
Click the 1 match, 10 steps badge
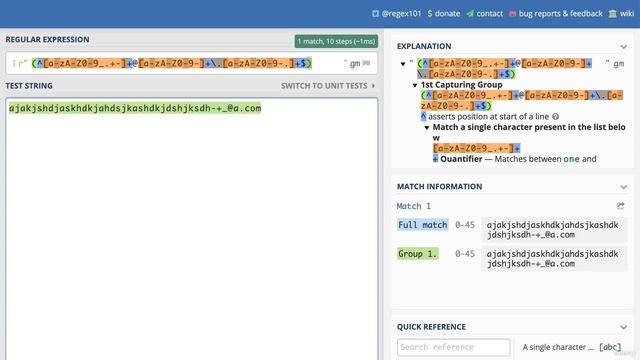336,41
